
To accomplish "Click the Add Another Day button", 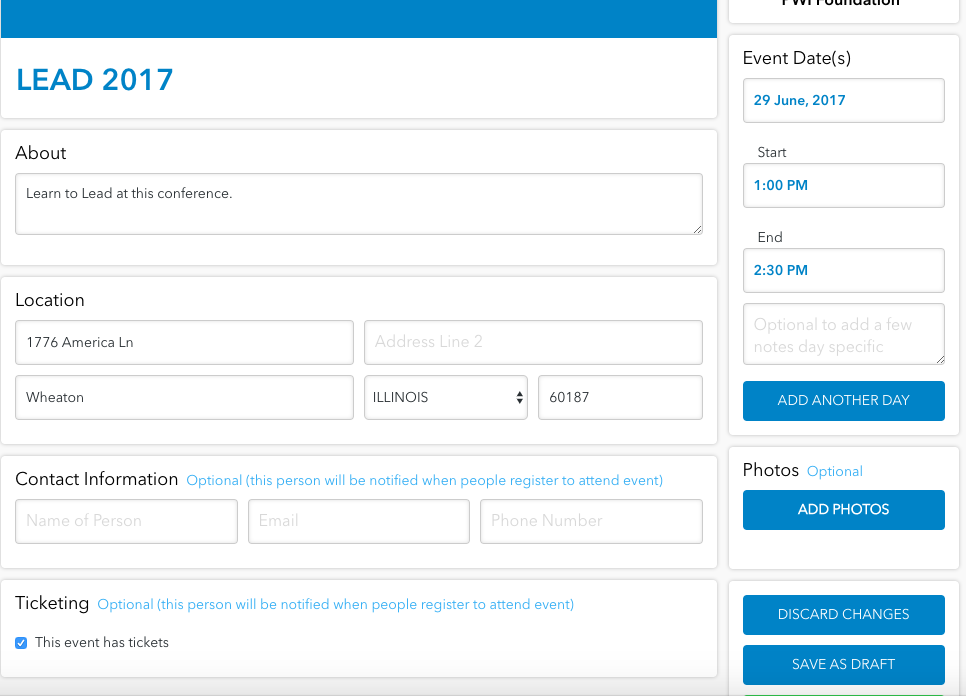I will pyautogui.click(x=843, y=400).
